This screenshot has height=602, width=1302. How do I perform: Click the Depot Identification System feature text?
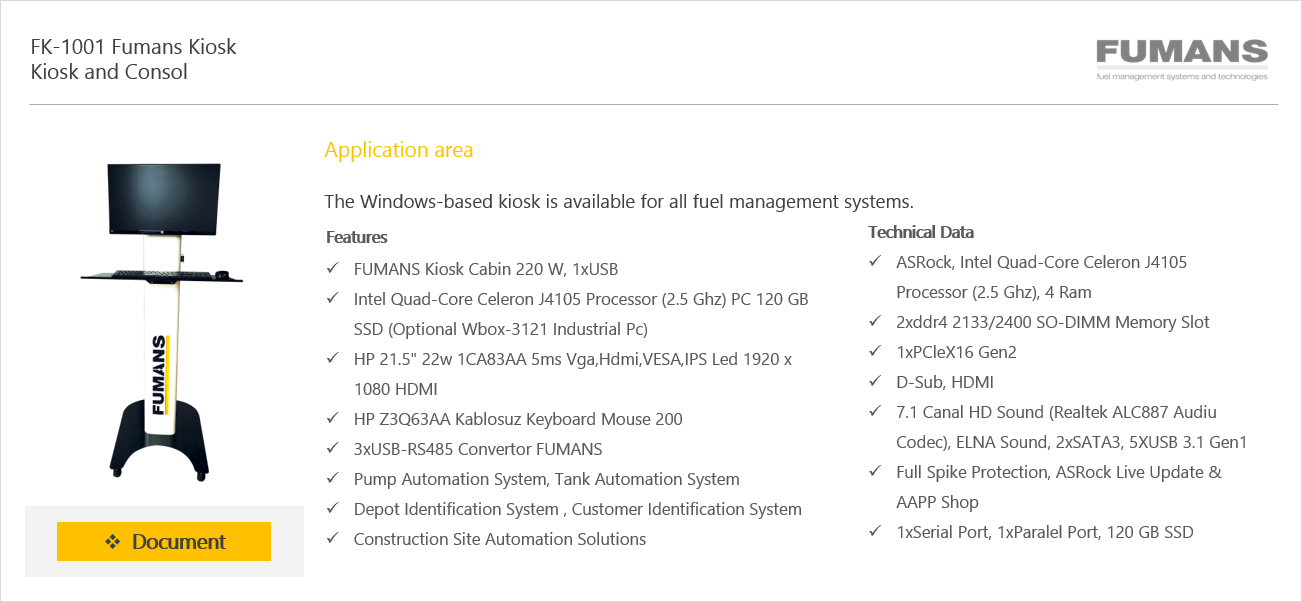[577, 509]
